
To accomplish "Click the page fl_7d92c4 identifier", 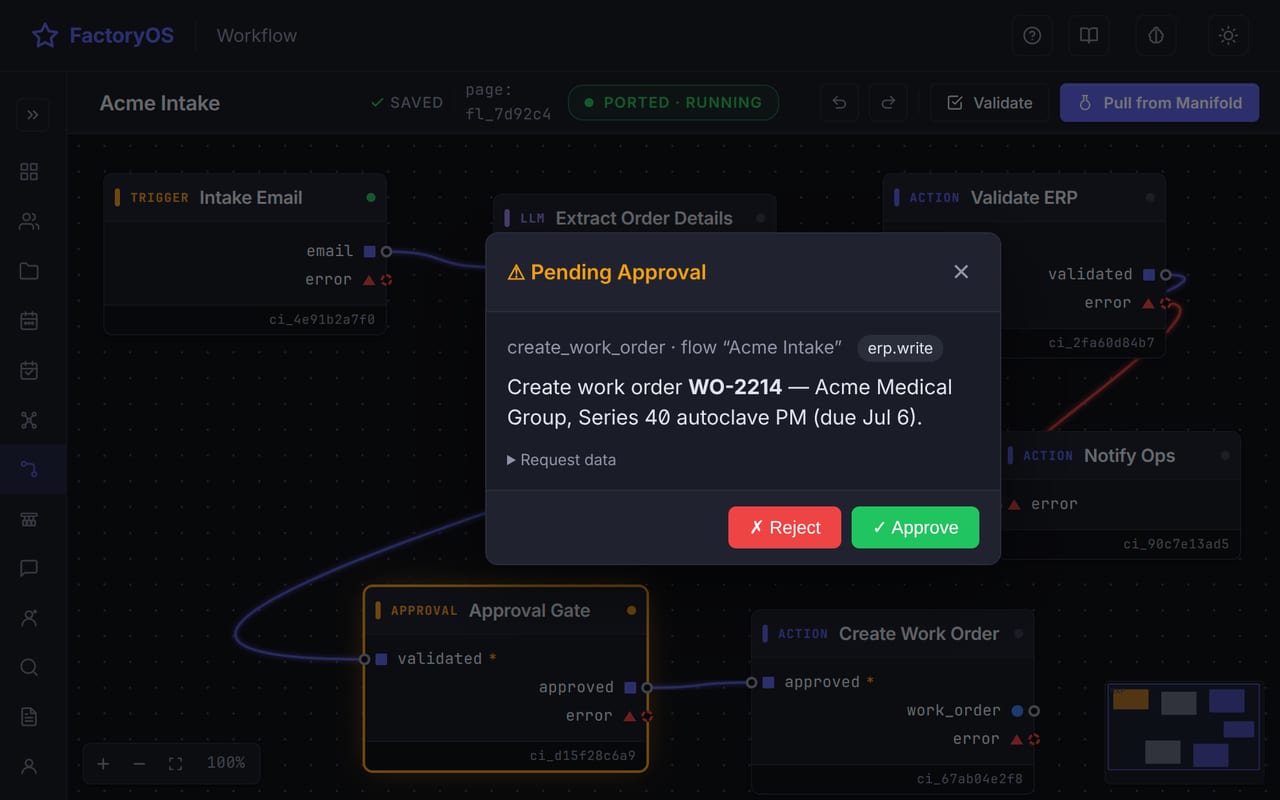I will [508, 102].
